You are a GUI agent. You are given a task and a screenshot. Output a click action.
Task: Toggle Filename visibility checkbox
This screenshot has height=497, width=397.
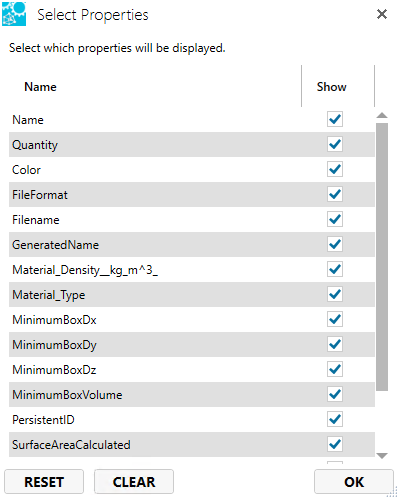tap(335, 219)
